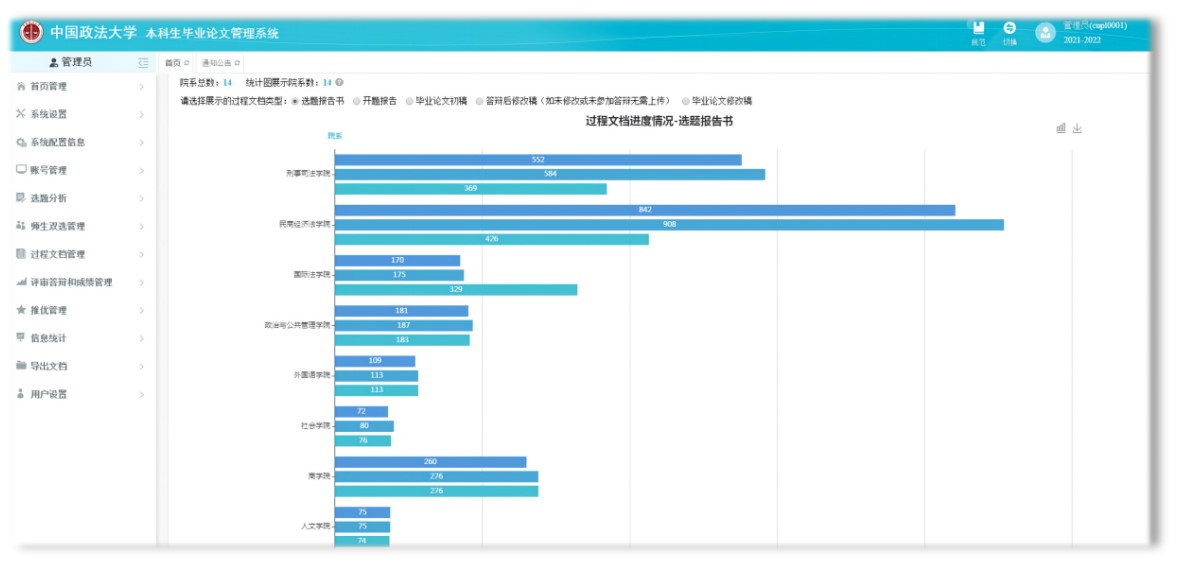Click the 552 bar for 刑事司法学院
1179x566 pixels.
pos(538,160)
